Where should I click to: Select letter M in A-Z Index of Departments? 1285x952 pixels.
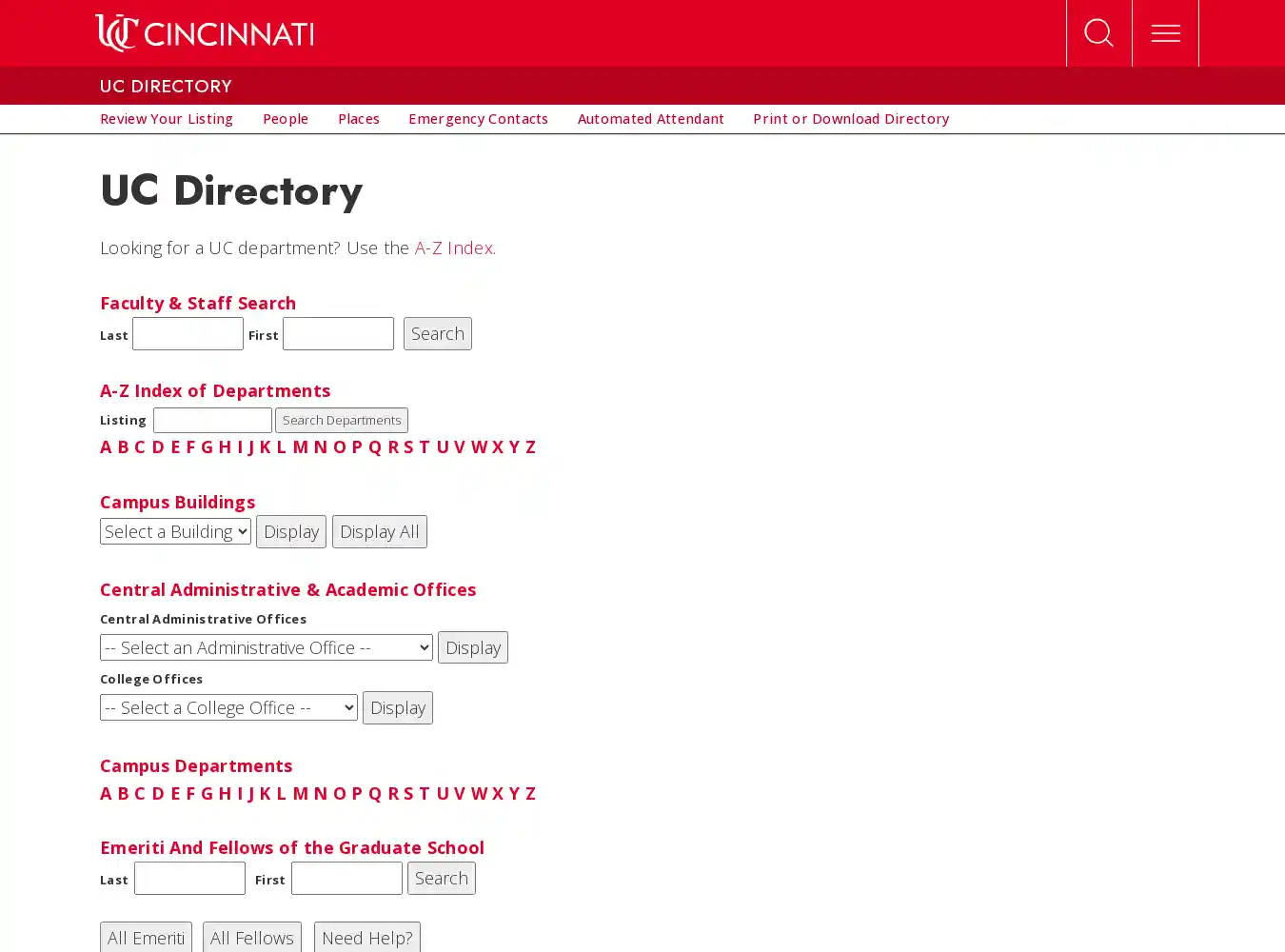[x=301, y=446]
